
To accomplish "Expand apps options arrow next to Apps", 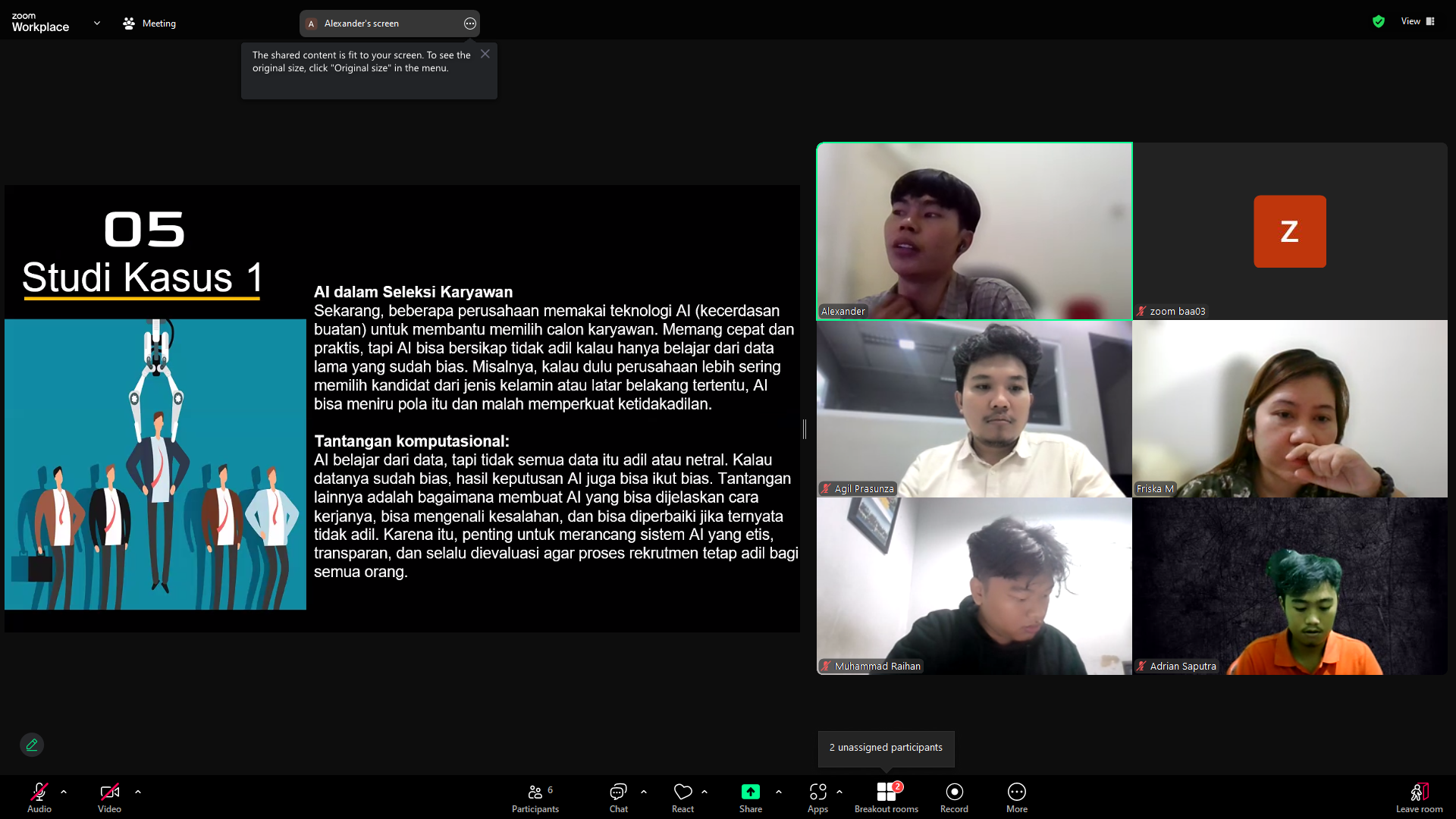I will click(839, 792).
